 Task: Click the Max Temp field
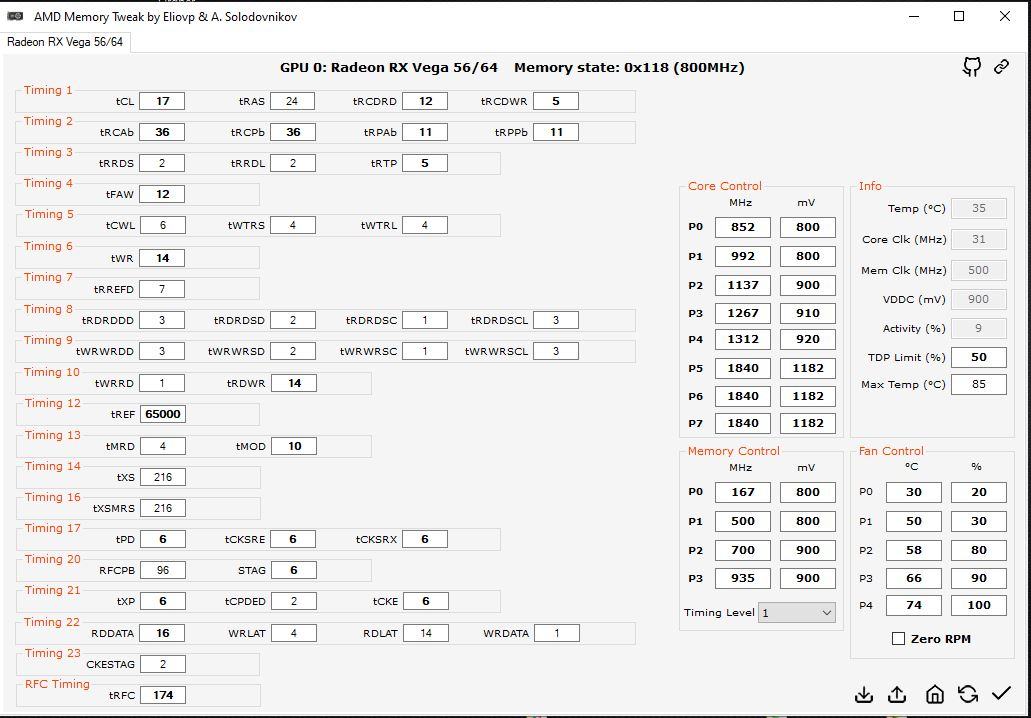[x=978, y=385]
